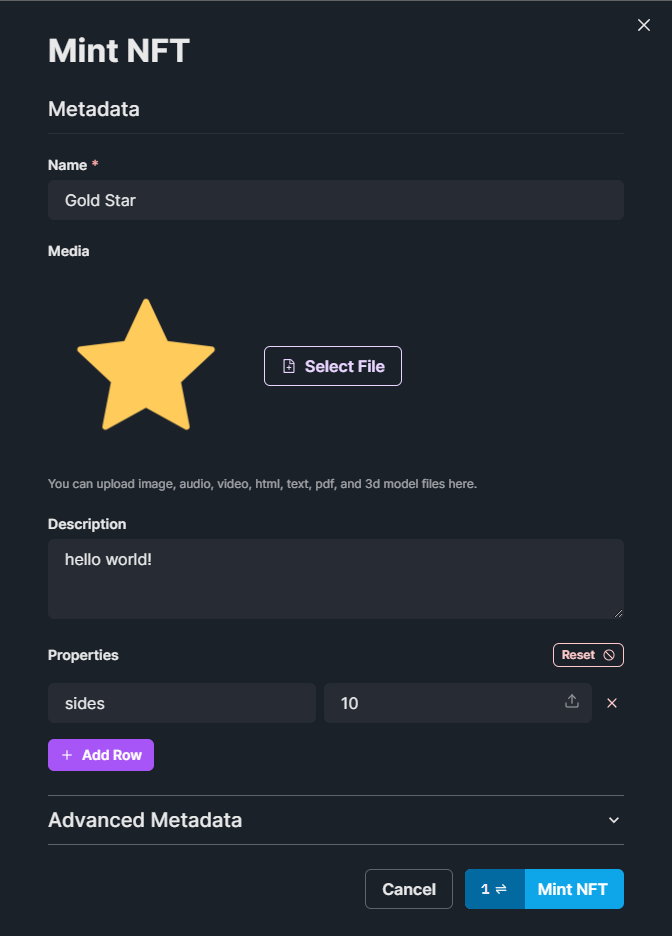Select the Name field containing Gold Star
672x936 pixels.
(335, 200)
